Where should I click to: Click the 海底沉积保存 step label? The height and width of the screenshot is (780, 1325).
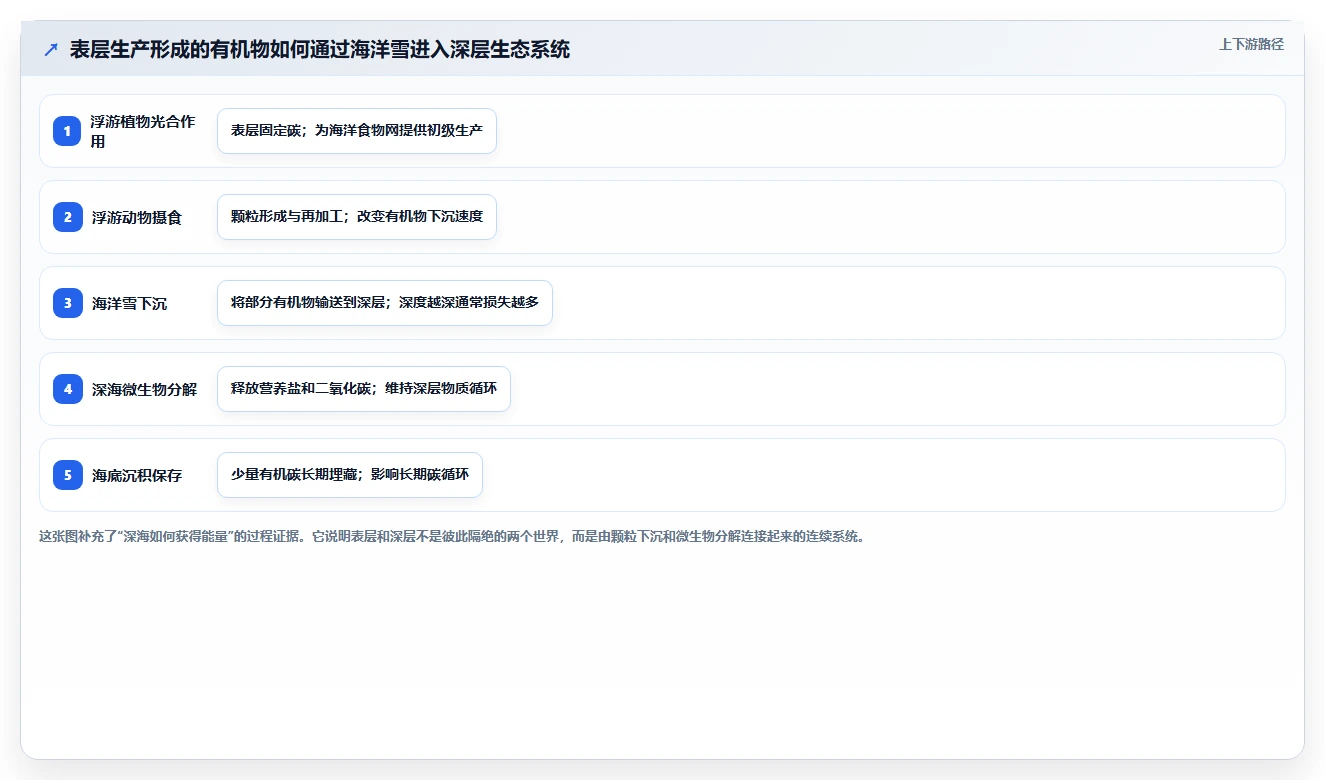pyautogui.click(x=137, y=475)
